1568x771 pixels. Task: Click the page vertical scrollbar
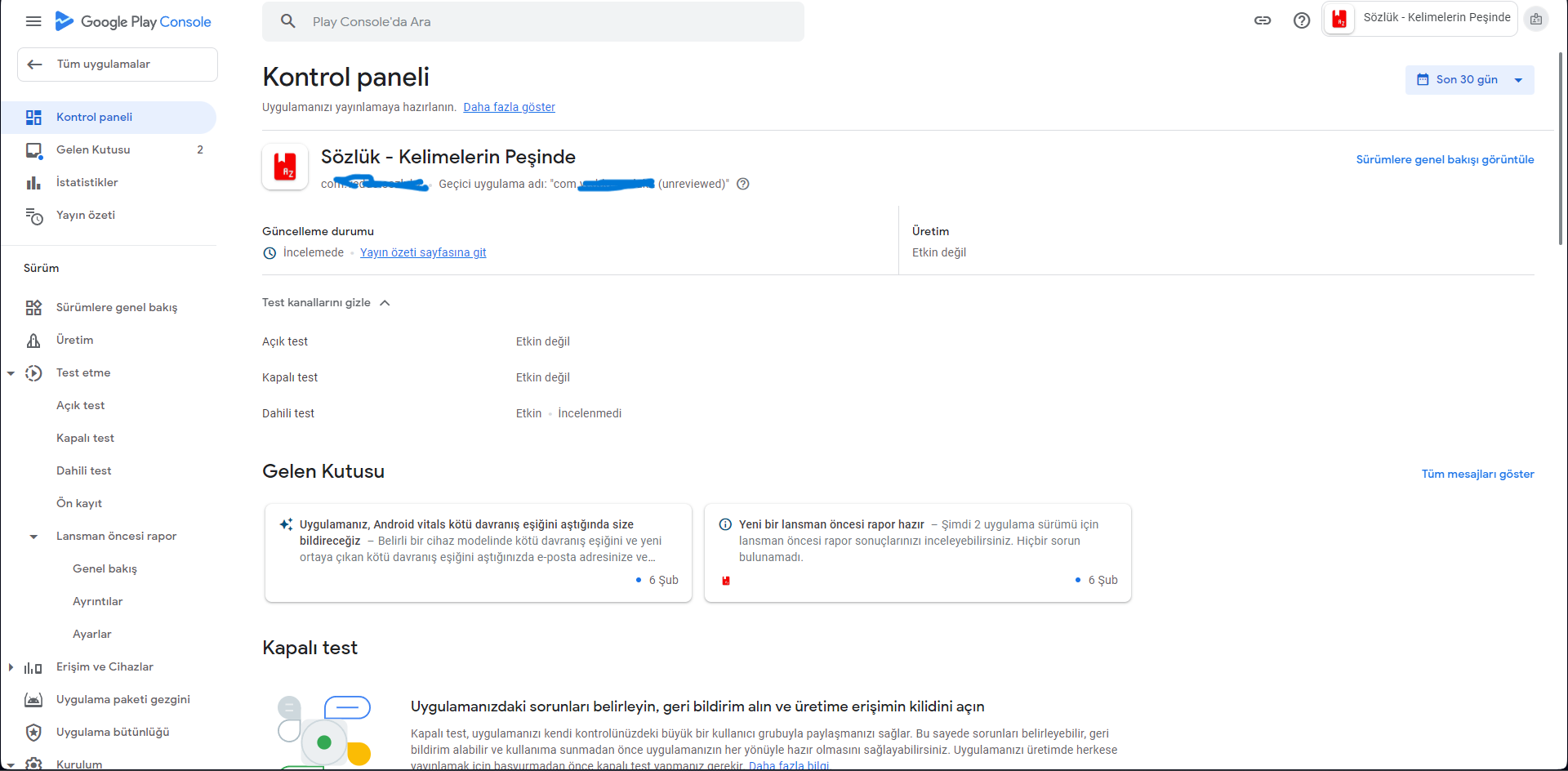(1561, 147)
